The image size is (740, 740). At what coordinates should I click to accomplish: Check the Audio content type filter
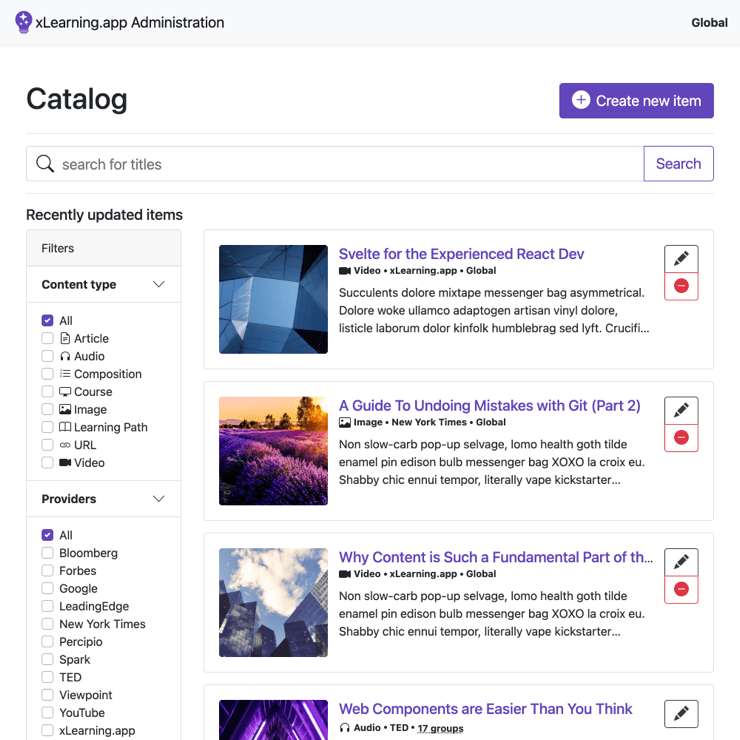(x=48, y=356)
